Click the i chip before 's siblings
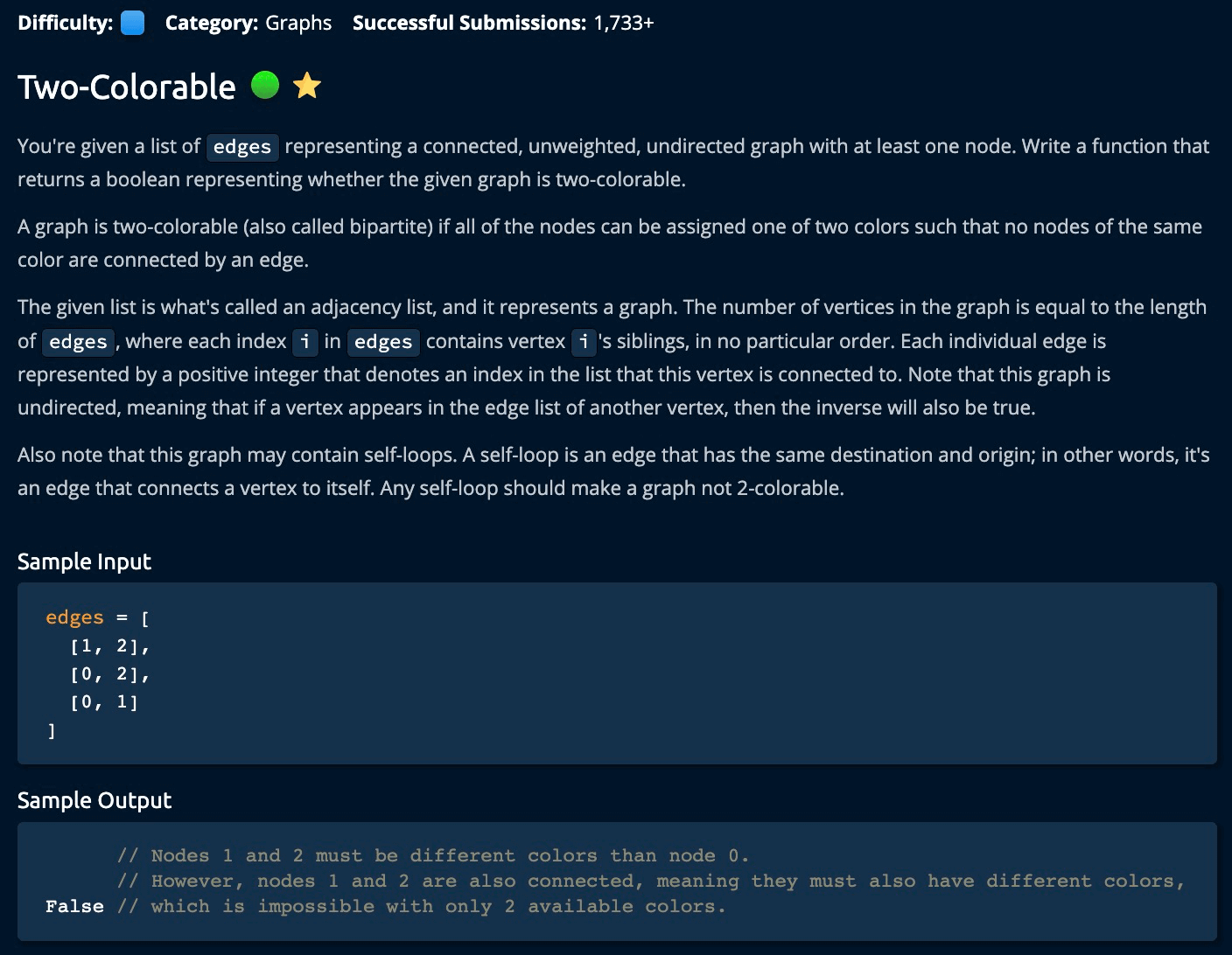This screenshot has height=955, width=1232. pos(584,342)
